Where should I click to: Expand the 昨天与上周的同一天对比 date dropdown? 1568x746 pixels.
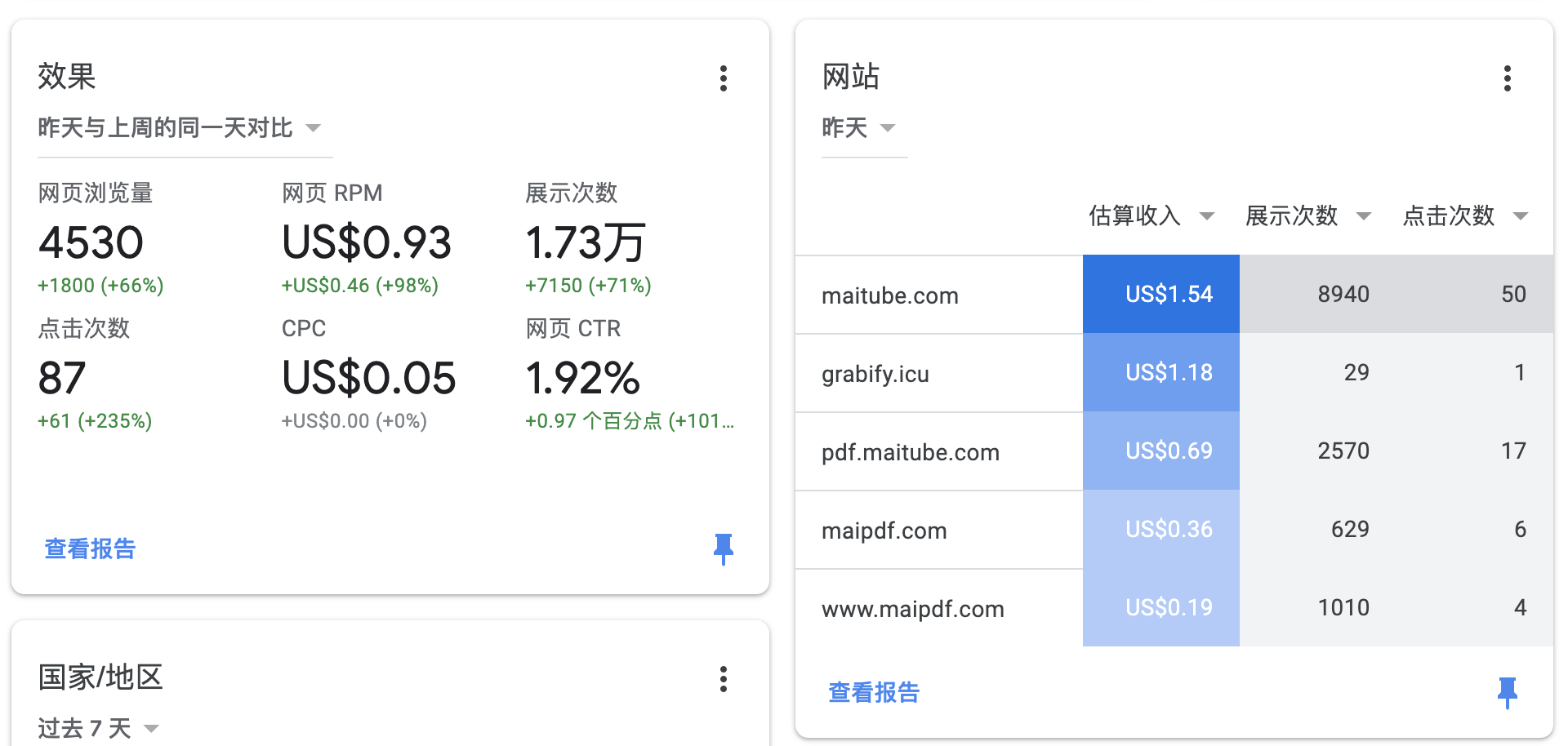click(x=185, y=128)
